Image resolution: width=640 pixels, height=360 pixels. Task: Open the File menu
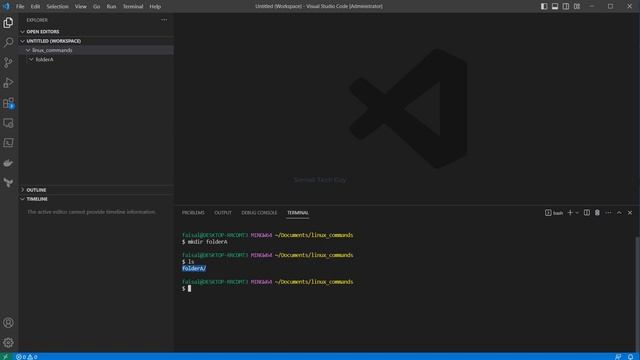[x=20, y=6]
